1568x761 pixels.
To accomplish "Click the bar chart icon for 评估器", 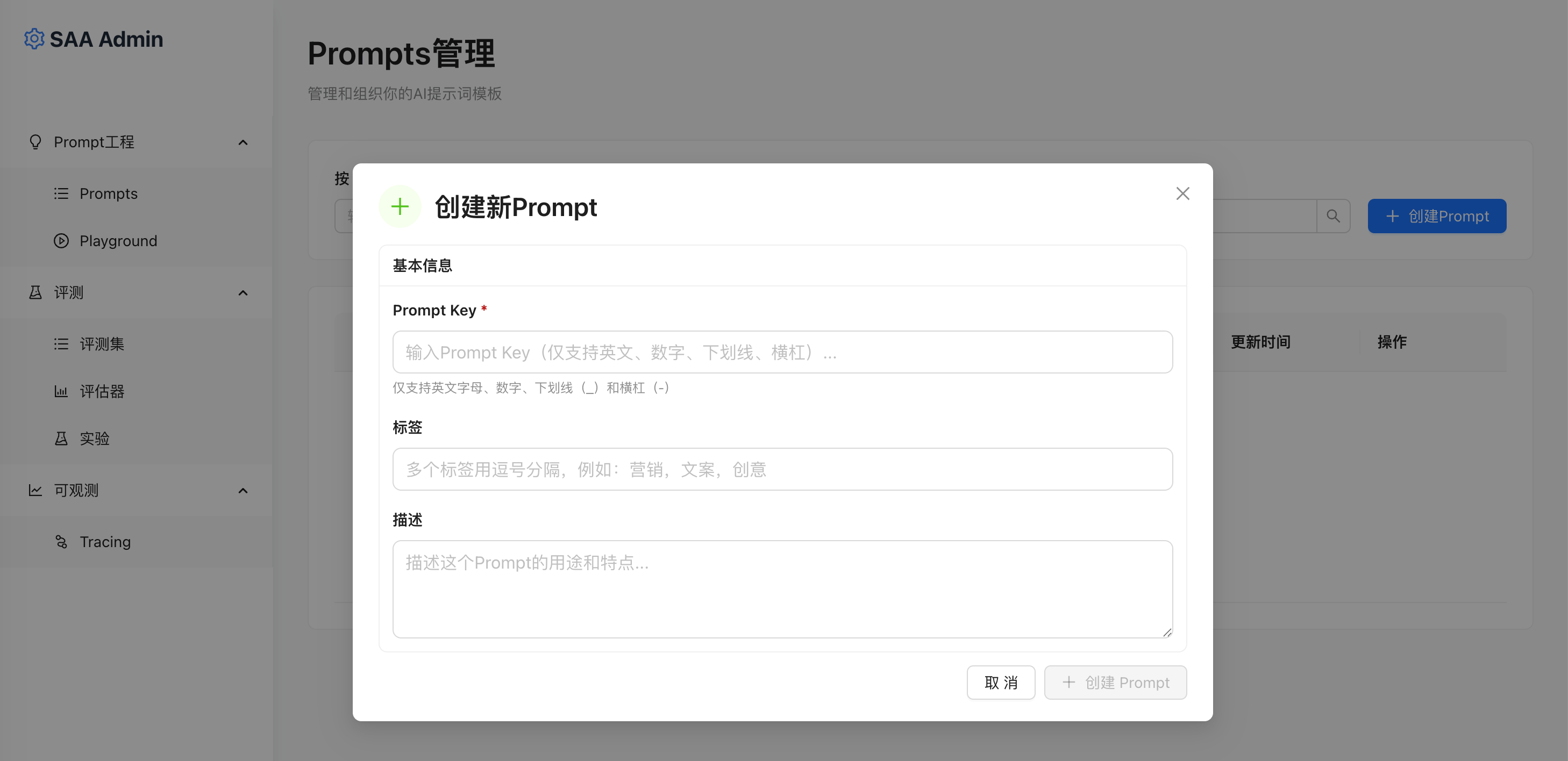I will (x=61, y=391).
